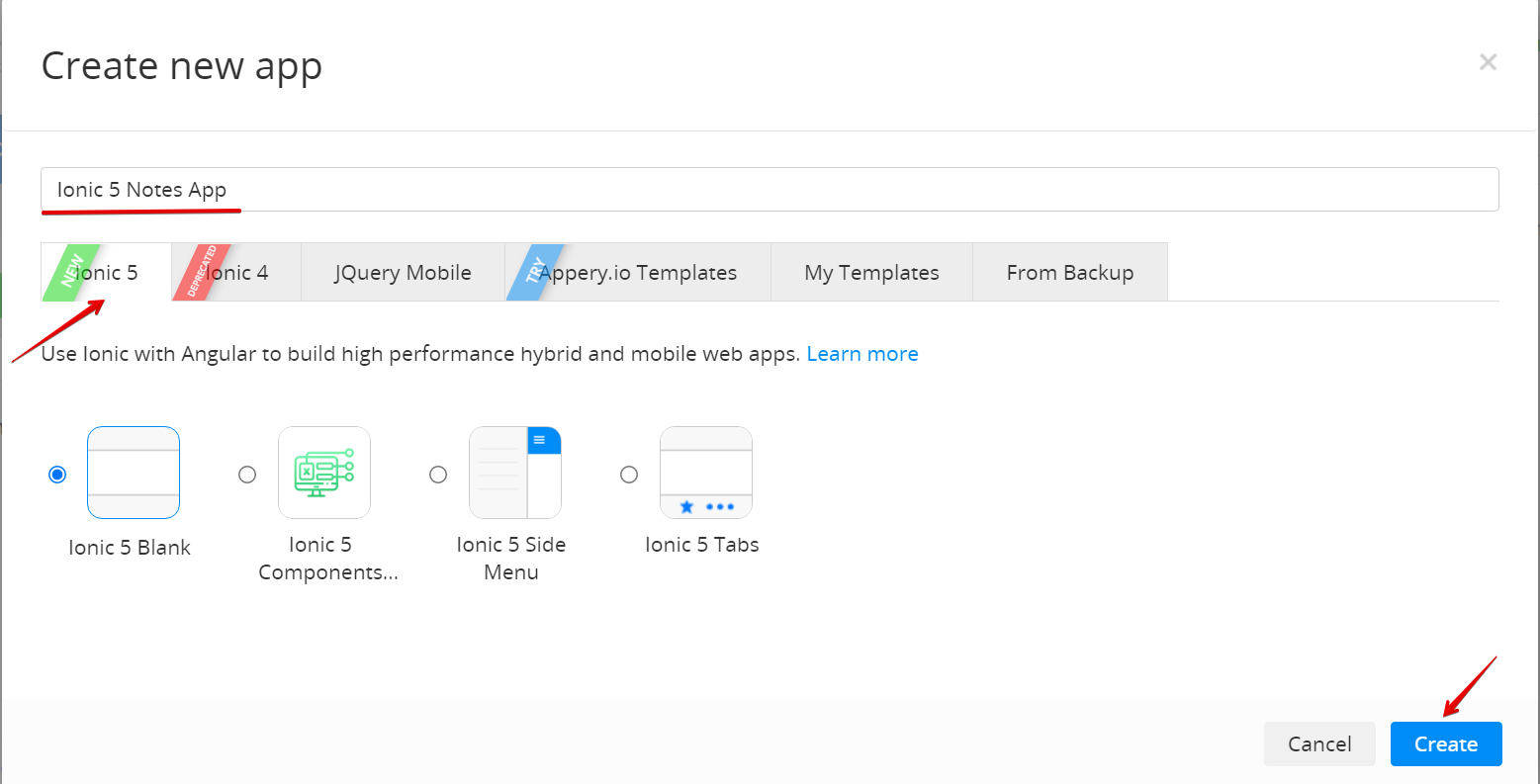Click the Ionic 5 Components... label
Viewport: 1540px width, 784px height.
pyautogui.click(x=328, y=559)
